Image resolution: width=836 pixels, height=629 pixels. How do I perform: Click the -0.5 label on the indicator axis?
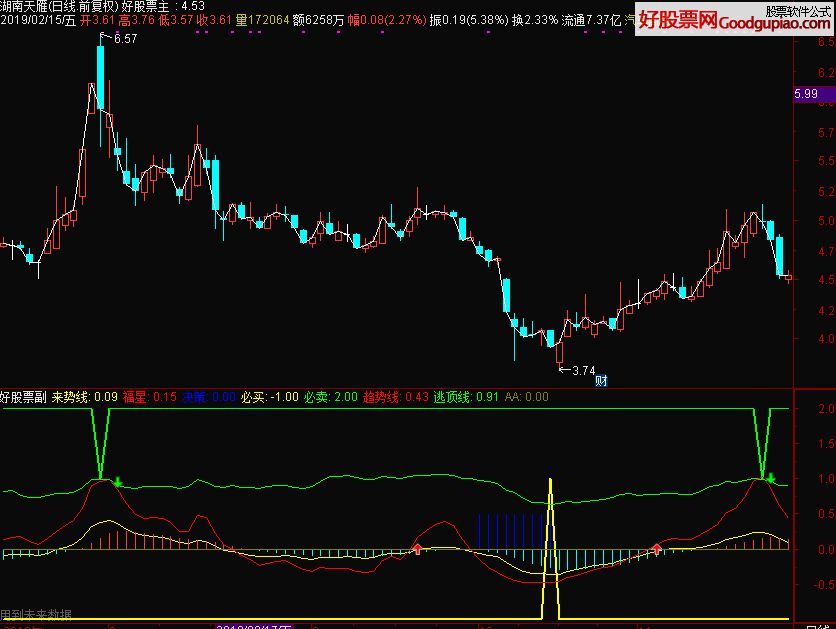click(x=824, y=584)
